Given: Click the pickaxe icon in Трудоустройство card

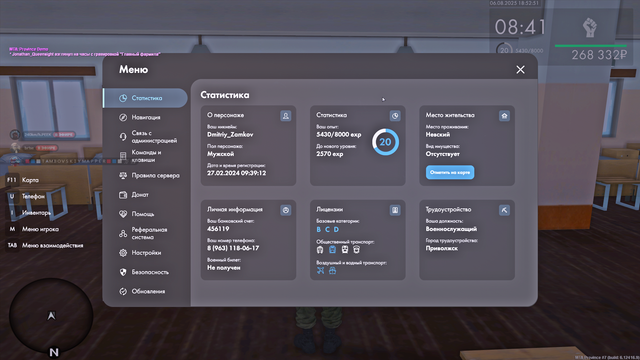Looking at the screenshot, I should coord(504,210).
